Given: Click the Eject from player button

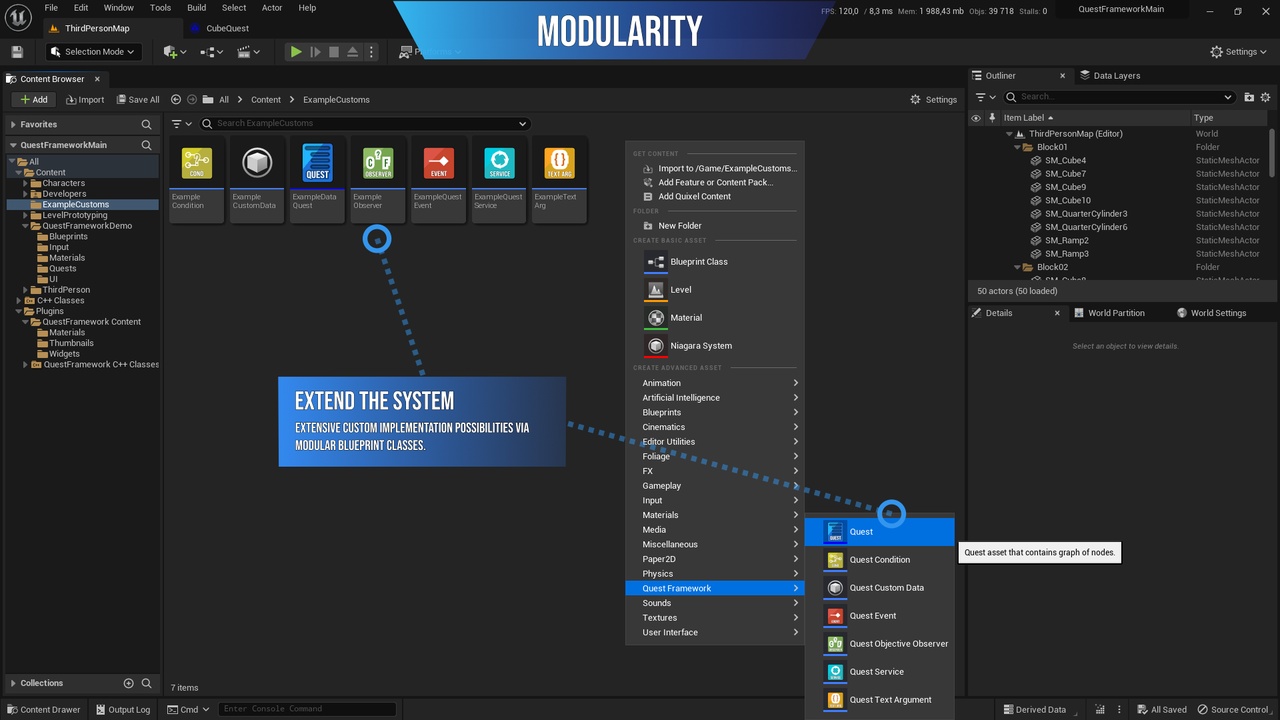Looking at the screenshot, I should click(x=353, y=52).
